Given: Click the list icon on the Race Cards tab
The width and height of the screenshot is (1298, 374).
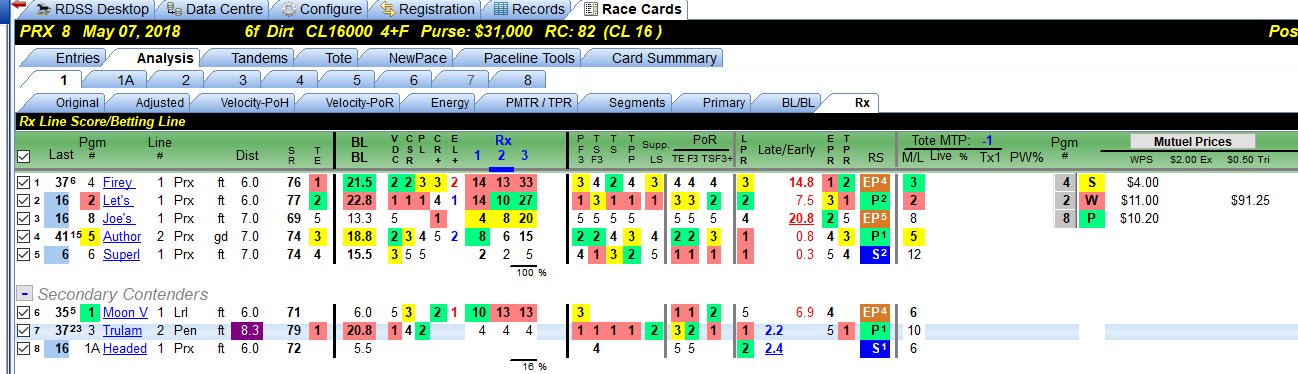Looking at the screenshot, I should tap(591, 9).
